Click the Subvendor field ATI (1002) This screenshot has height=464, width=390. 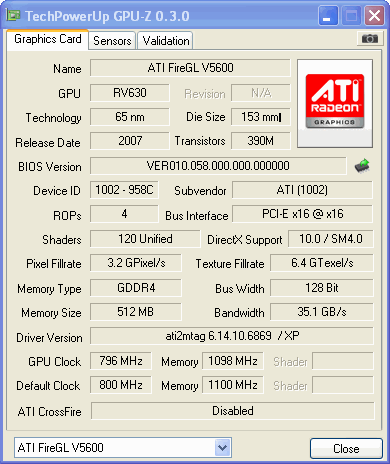302,190
